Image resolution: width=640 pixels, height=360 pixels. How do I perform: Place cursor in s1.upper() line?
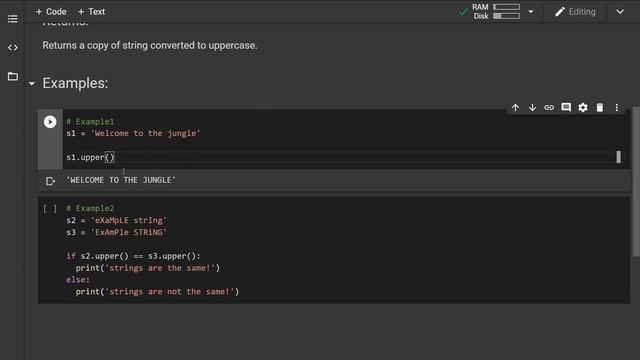pyautogui.click(x=91, y=157)
